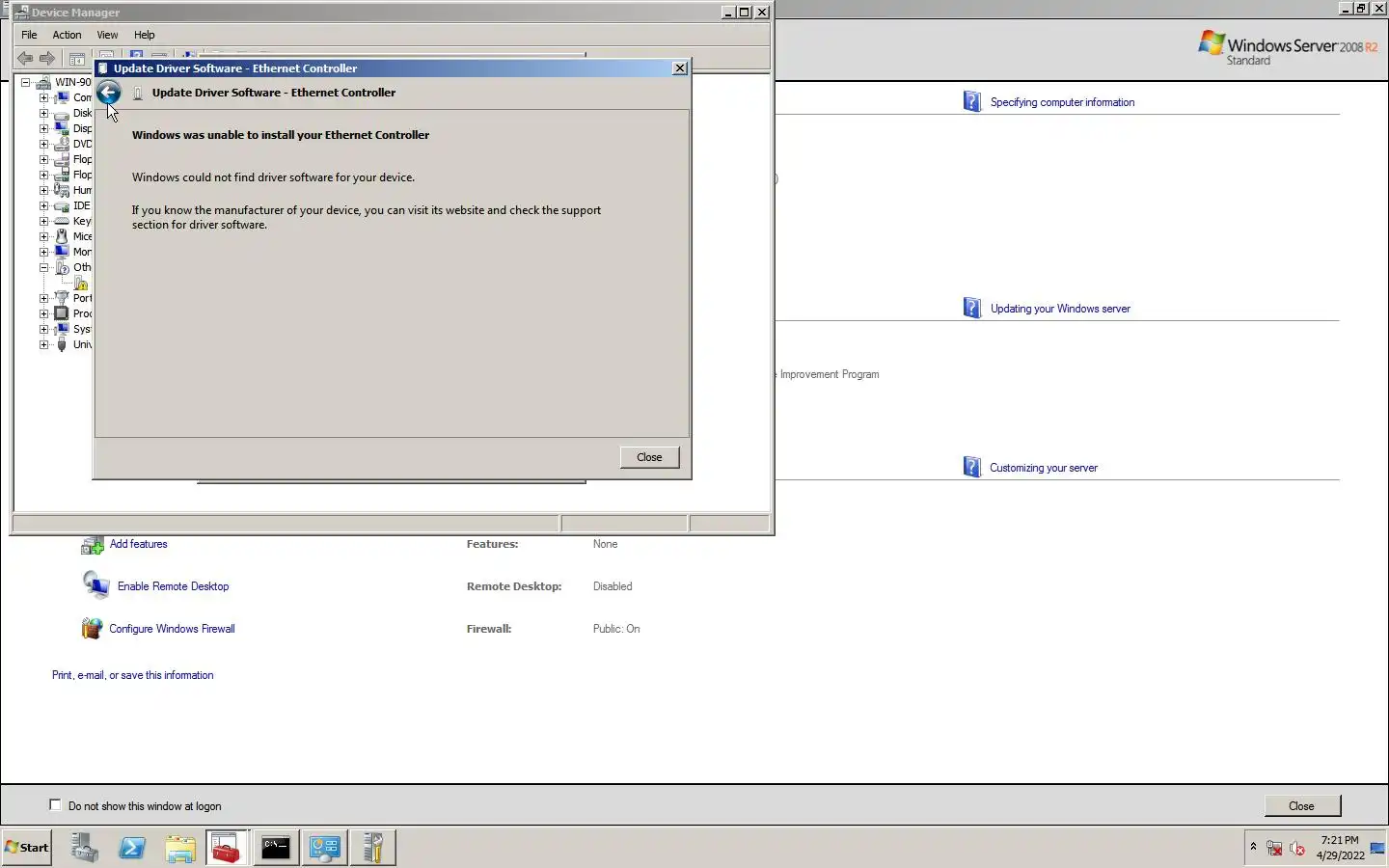Screen dimensions: 1389x868
Task: Open the Start menu
Action: pos(27,848)
